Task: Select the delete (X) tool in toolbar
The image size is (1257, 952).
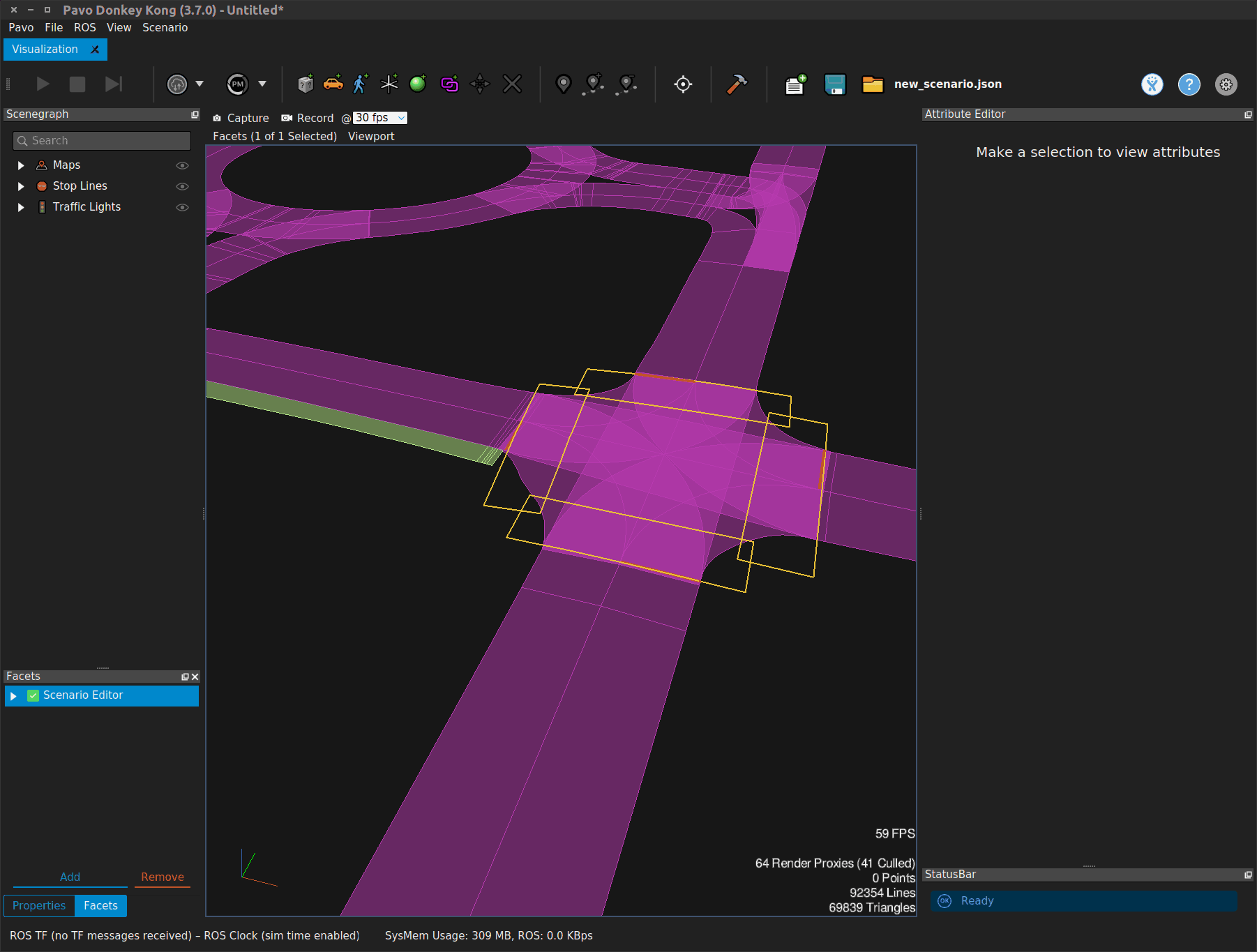Action: pos(512,84)
